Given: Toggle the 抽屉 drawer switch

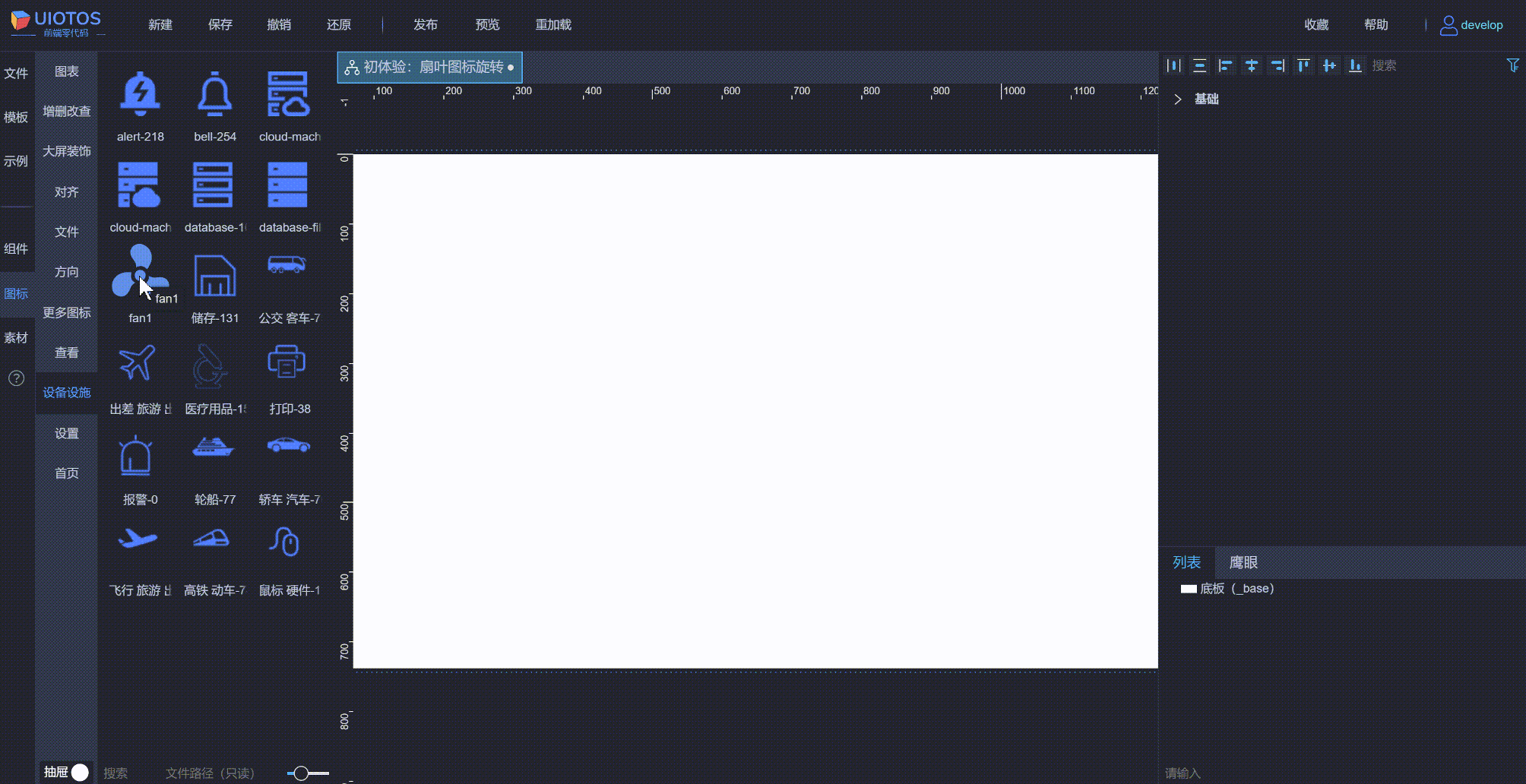Looking at the screenshot, I should (79, 771).
